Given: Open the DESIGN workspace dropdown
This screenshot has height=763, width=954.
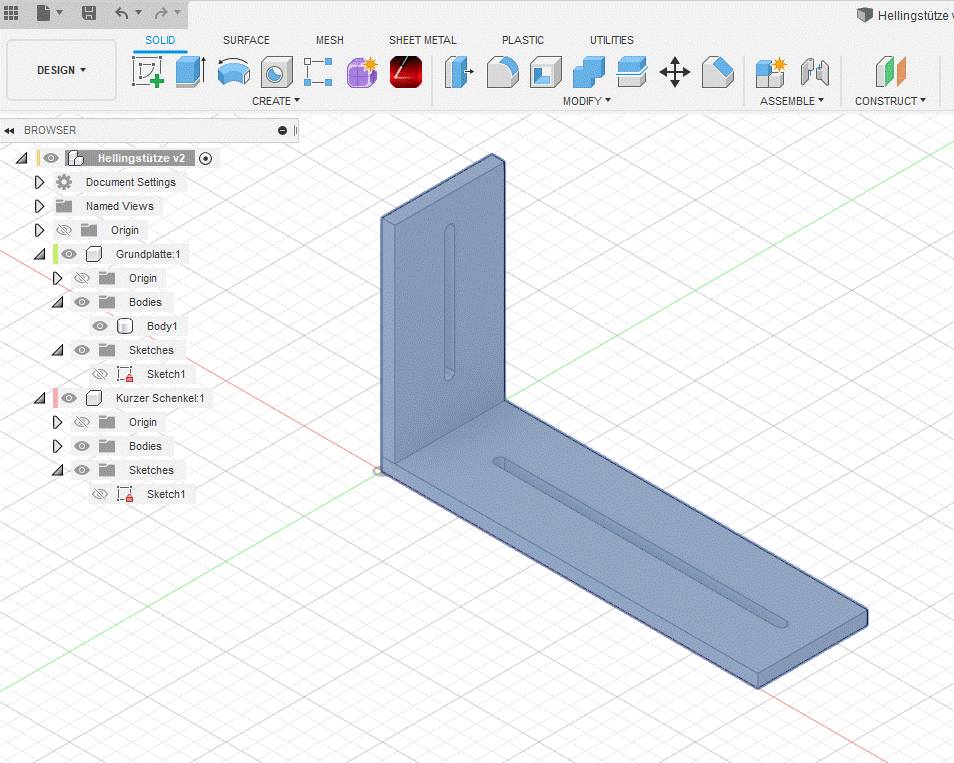Looking at the screenshot, I should tap(62, 70).
